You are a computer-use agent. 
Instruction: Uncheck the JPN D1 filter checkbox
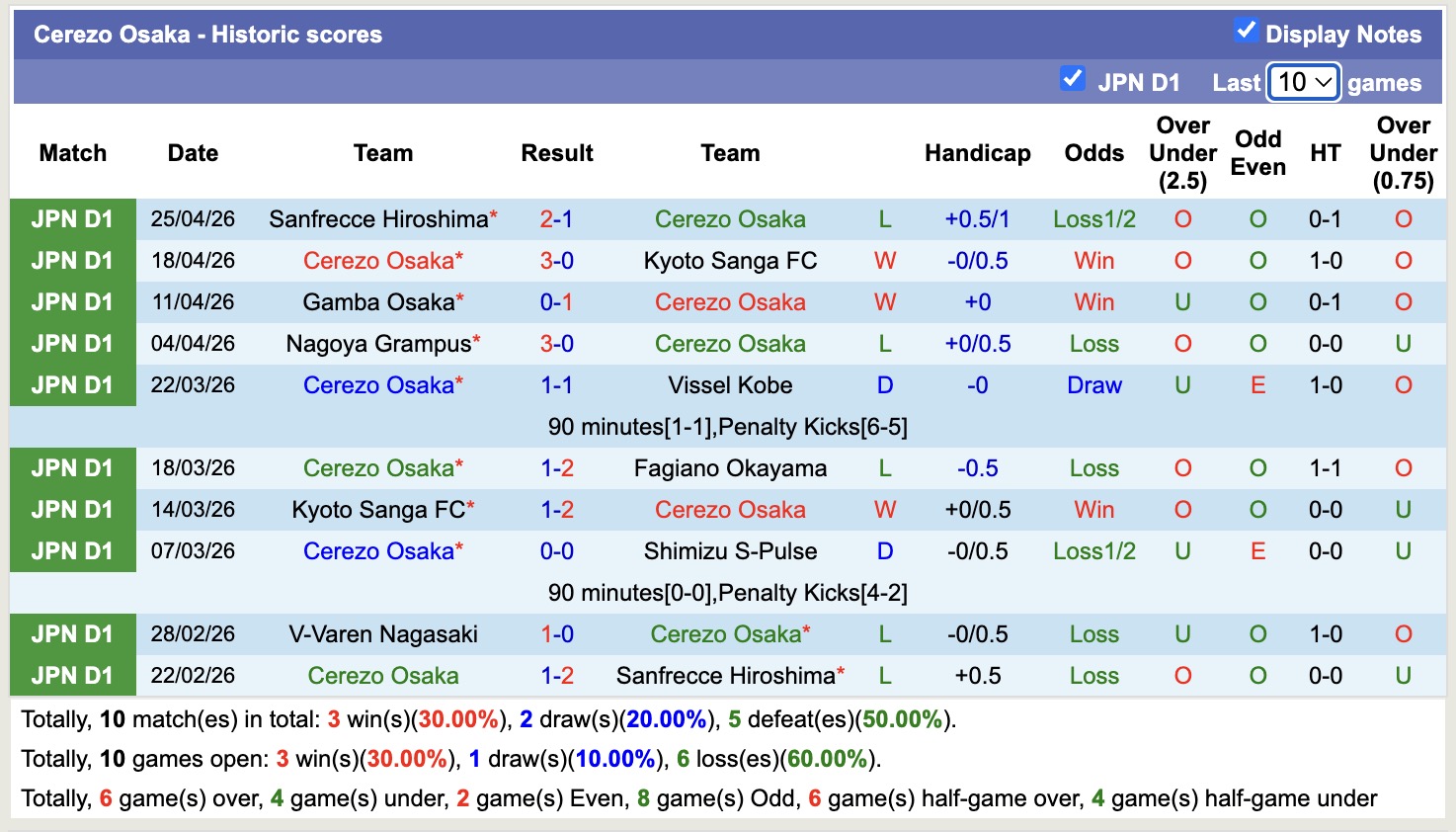[1073, 78]
